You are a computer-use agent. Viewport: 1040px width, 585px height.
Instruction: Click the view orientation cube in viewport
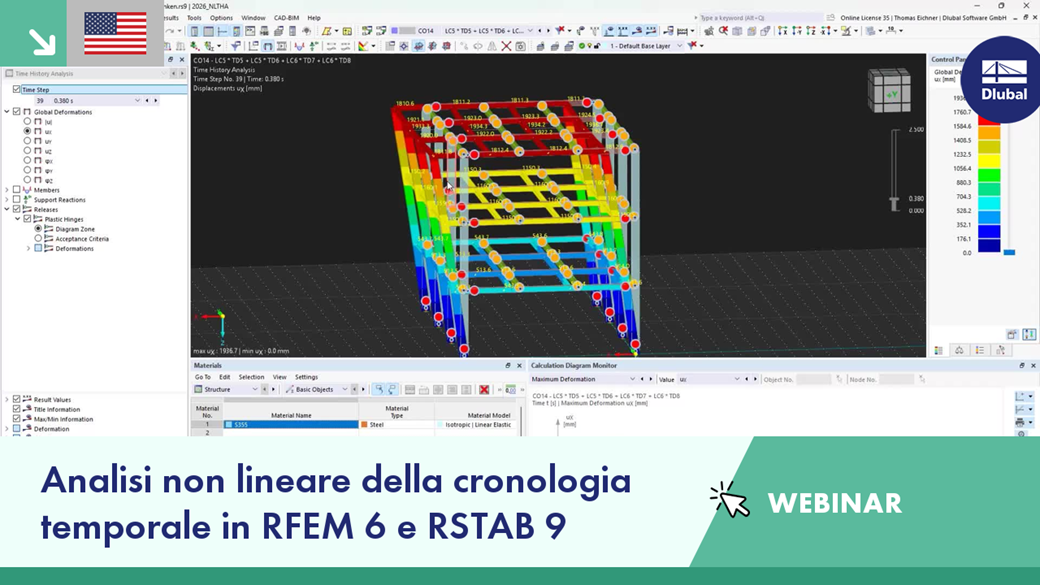(889, 90)
